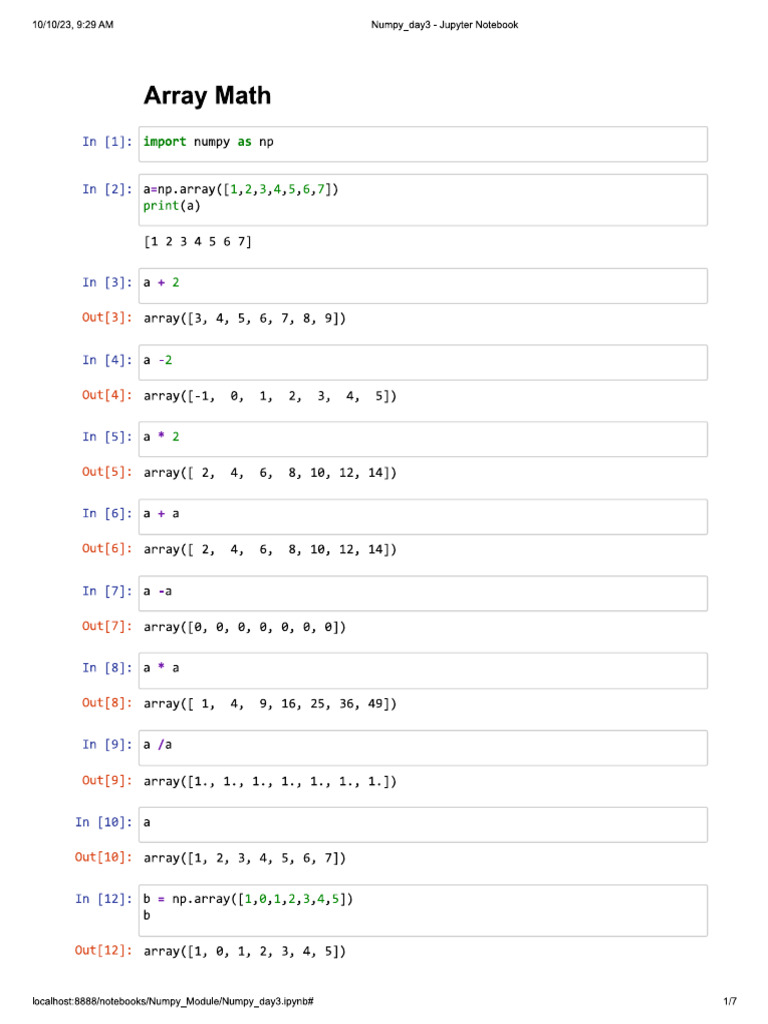
Task: Select the 'a -2' code cell
Action: tap(423, 362)
